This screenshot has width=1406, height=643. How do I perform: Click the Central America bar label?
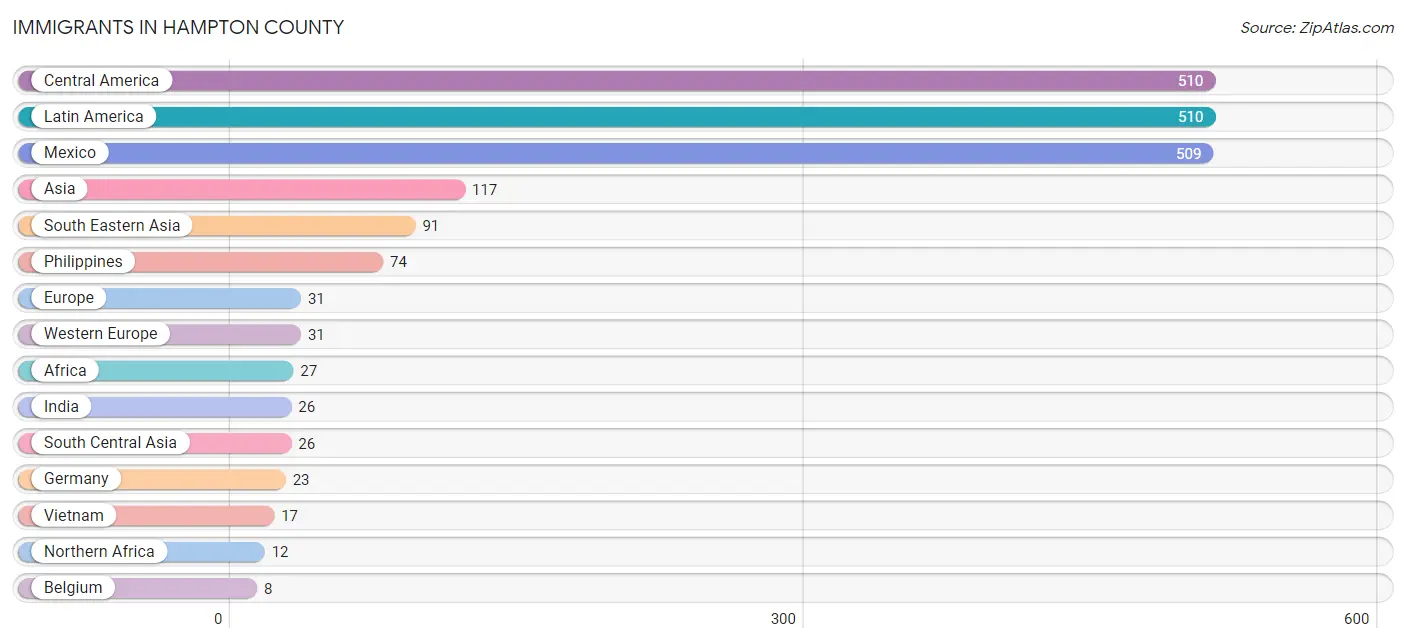pos(101,80)
